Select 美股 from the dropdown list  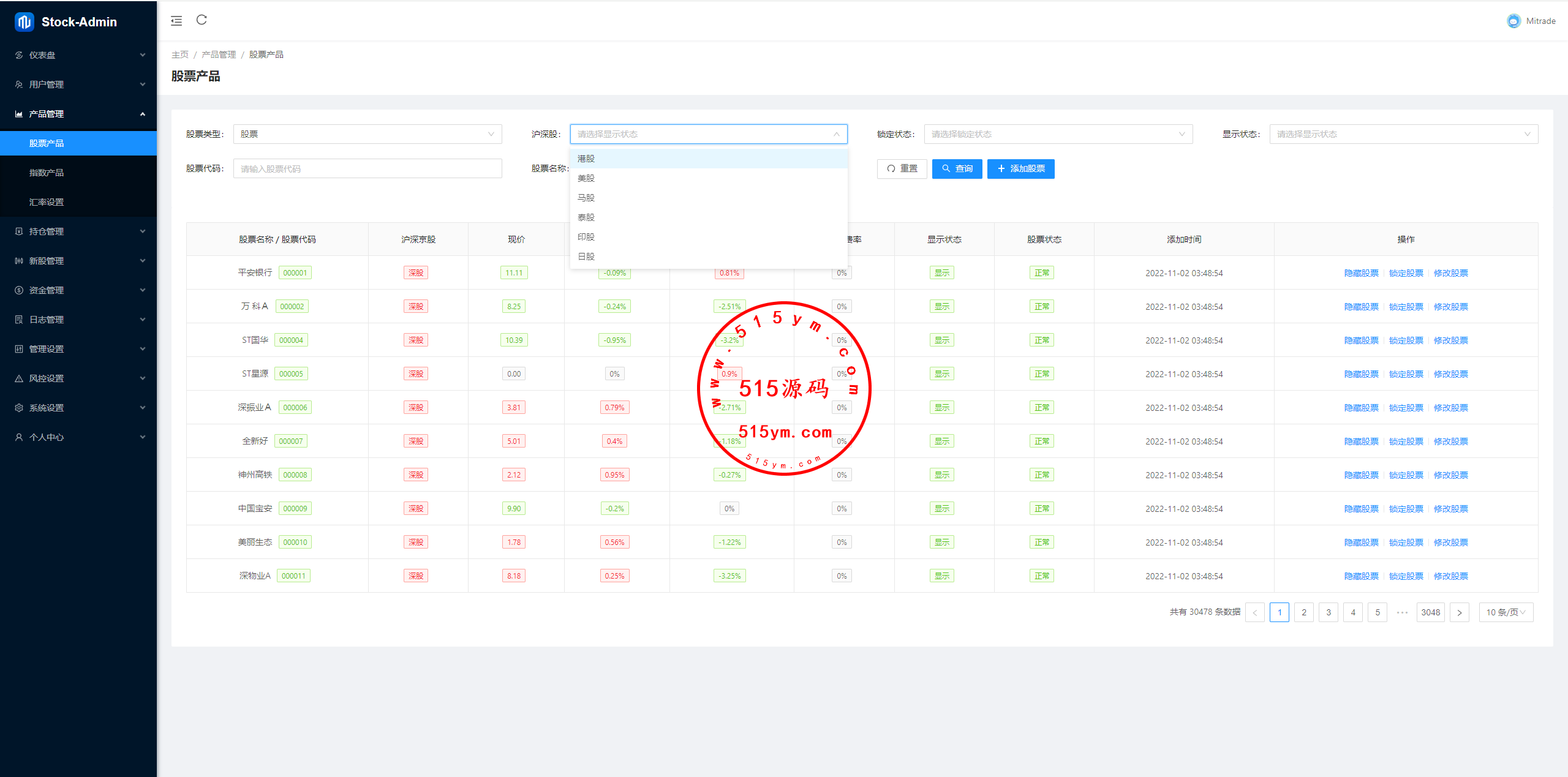point(586,178)
